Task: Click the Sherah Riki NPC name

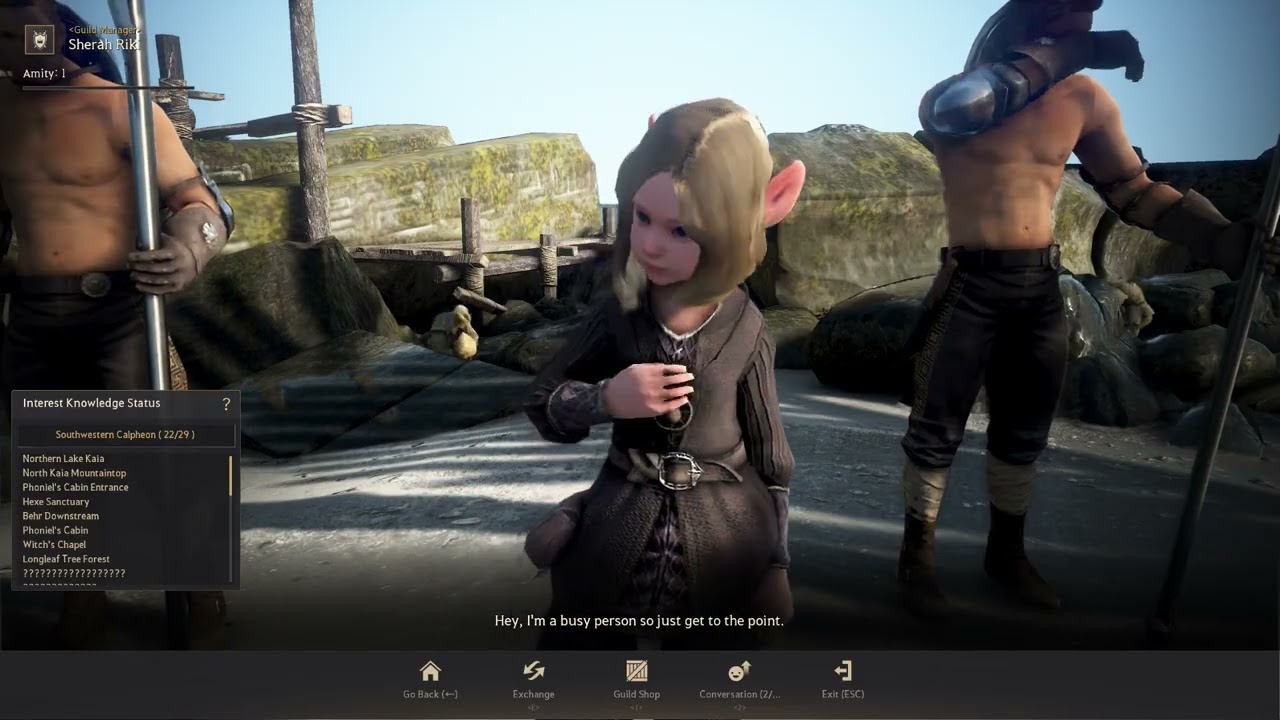Action: pos(103,44)
